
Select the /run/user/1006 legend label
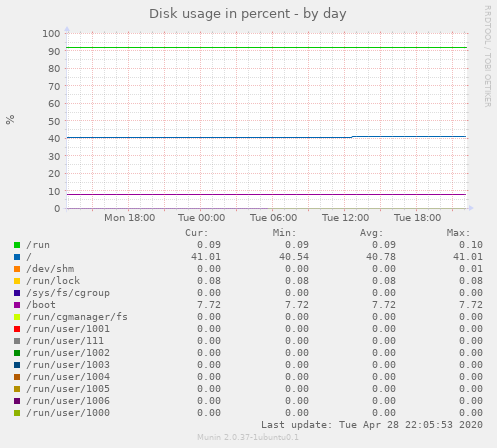click(x=68, y=401)
